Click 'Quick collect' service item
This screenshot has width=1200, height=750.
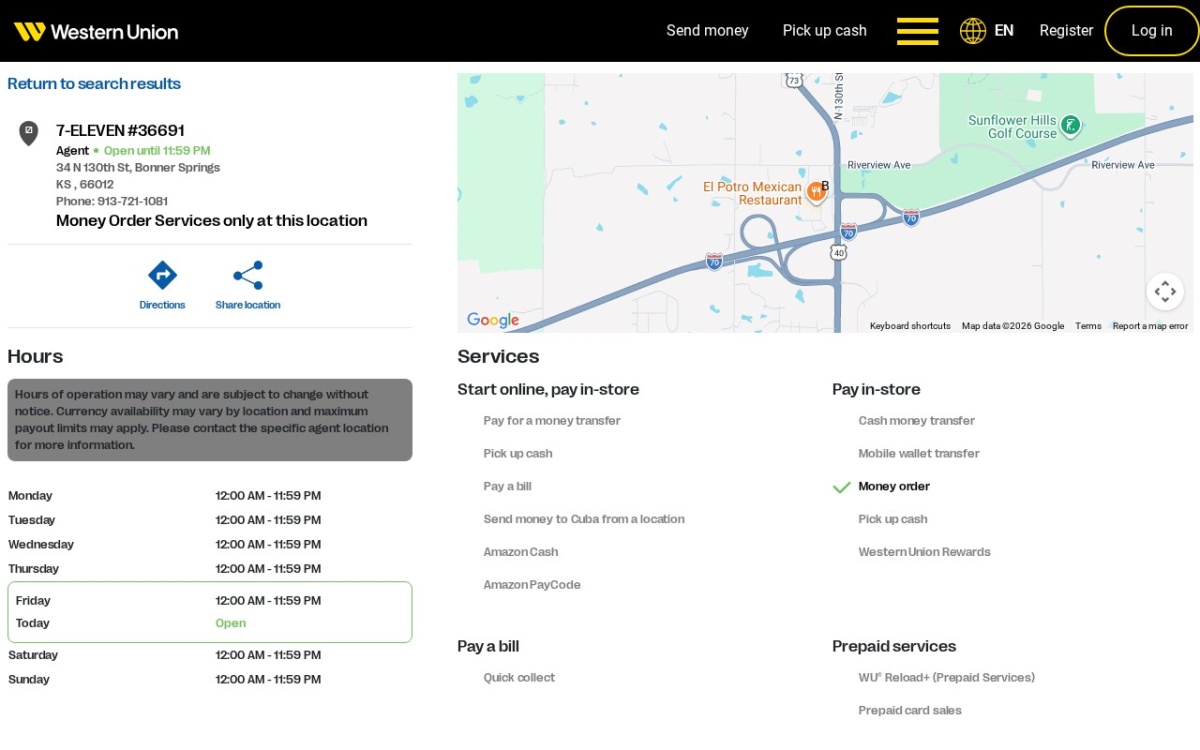(519, 678)
